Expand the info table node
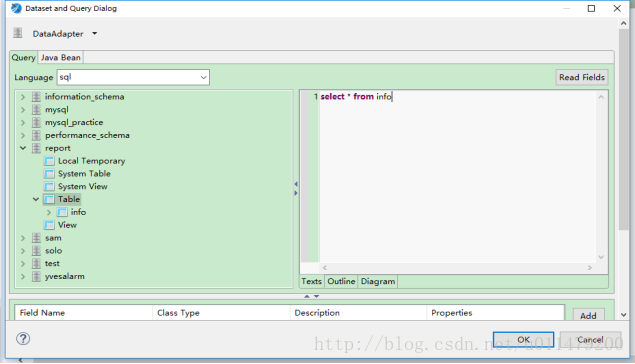 [x=49, y=212]
